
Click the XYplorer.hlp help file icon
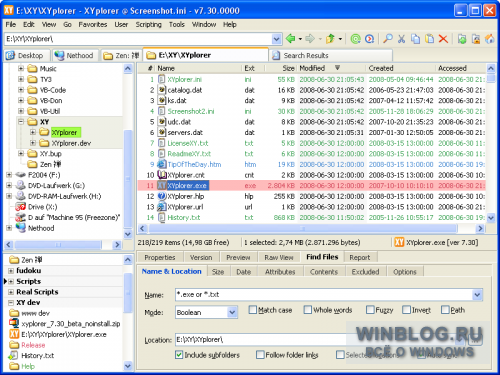(x=162, y=196)
